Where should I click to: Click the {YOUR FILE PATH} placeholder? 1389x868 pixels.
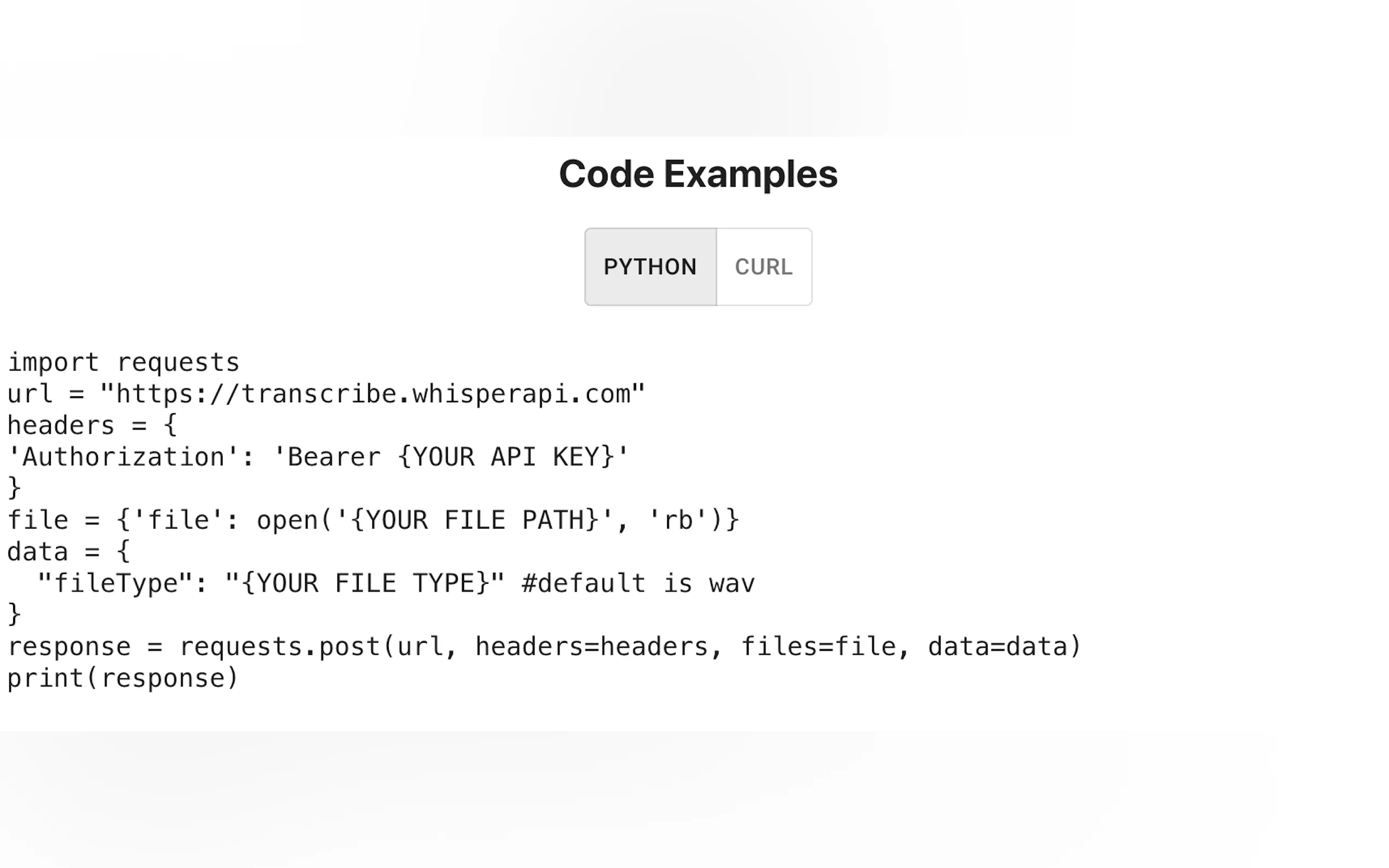click(x=475, y=521)
